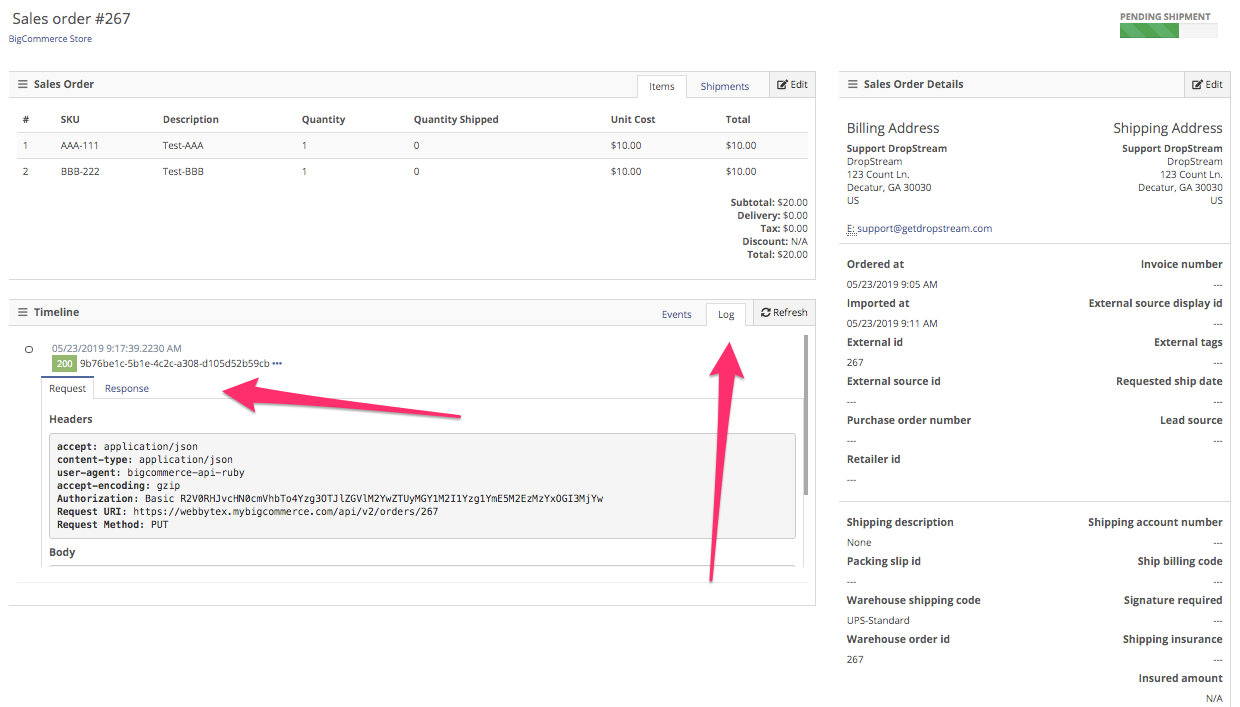Click the Sales Order panel hamburger icon
This screenshot has height=707, width=1240.
tap(23, 85)
